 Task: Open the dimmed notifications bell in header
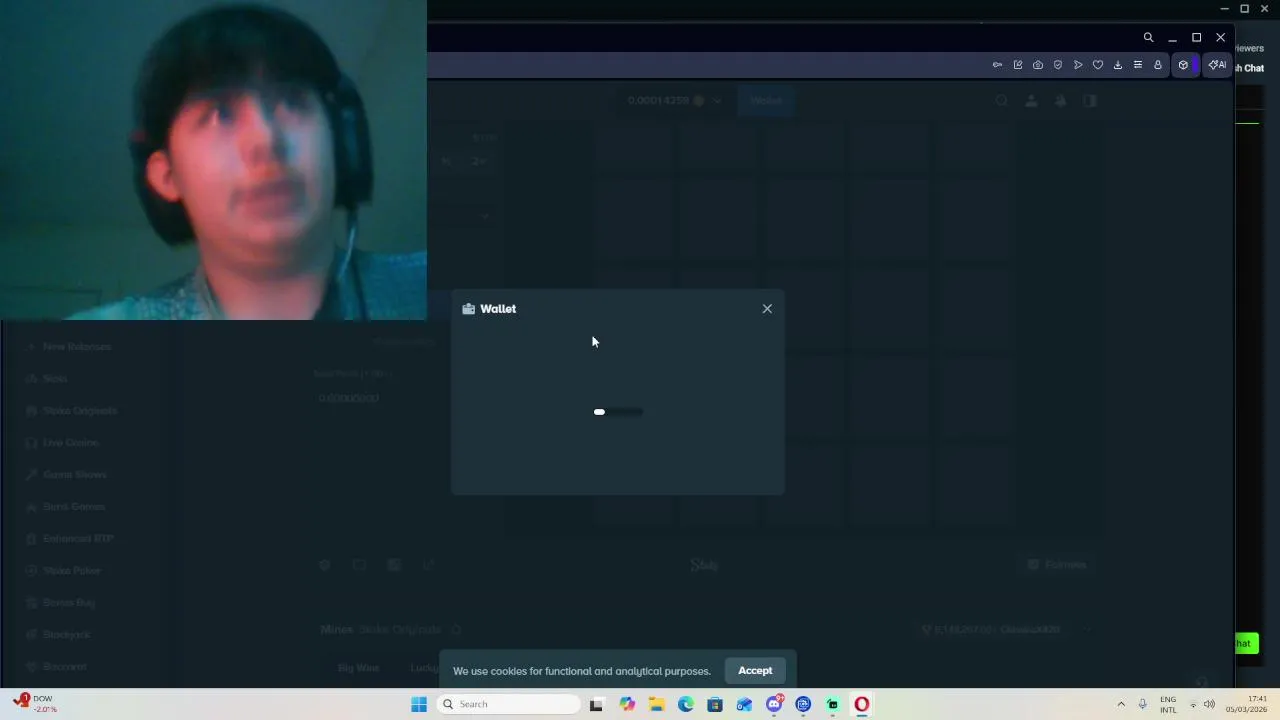pyautogui.click(x=1060, y=100)
